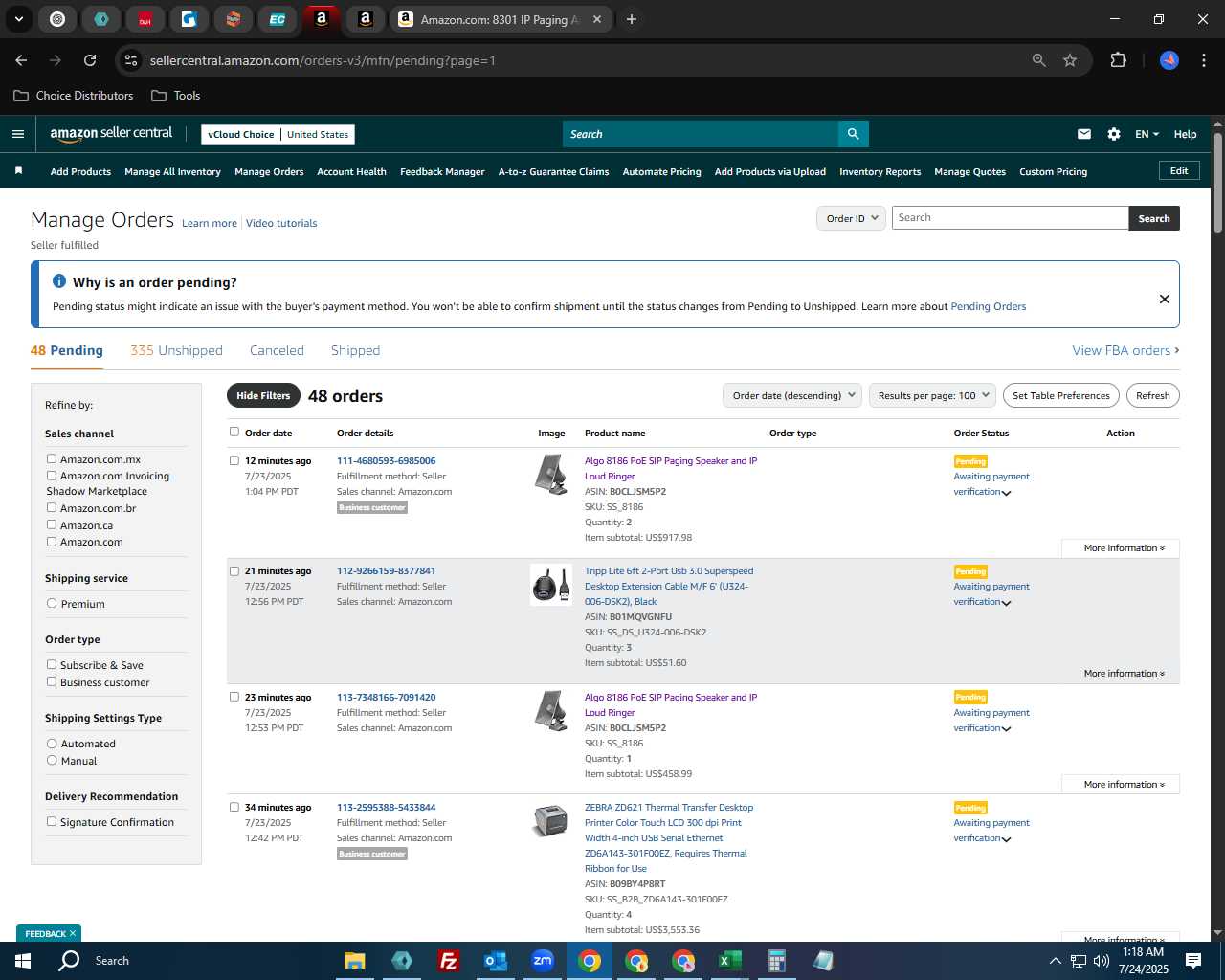Click the Refresh orders button
Viewport: 1225px width, 980px height.
[1153, 395]
